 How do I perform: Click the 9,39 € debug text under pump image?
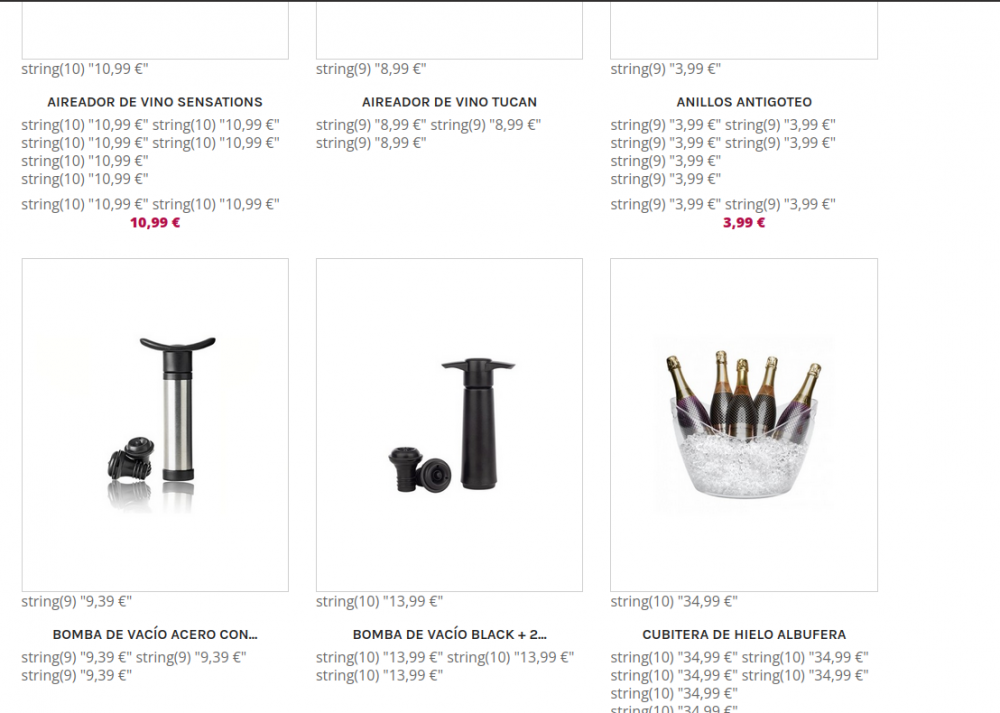[x=77, y=601]
